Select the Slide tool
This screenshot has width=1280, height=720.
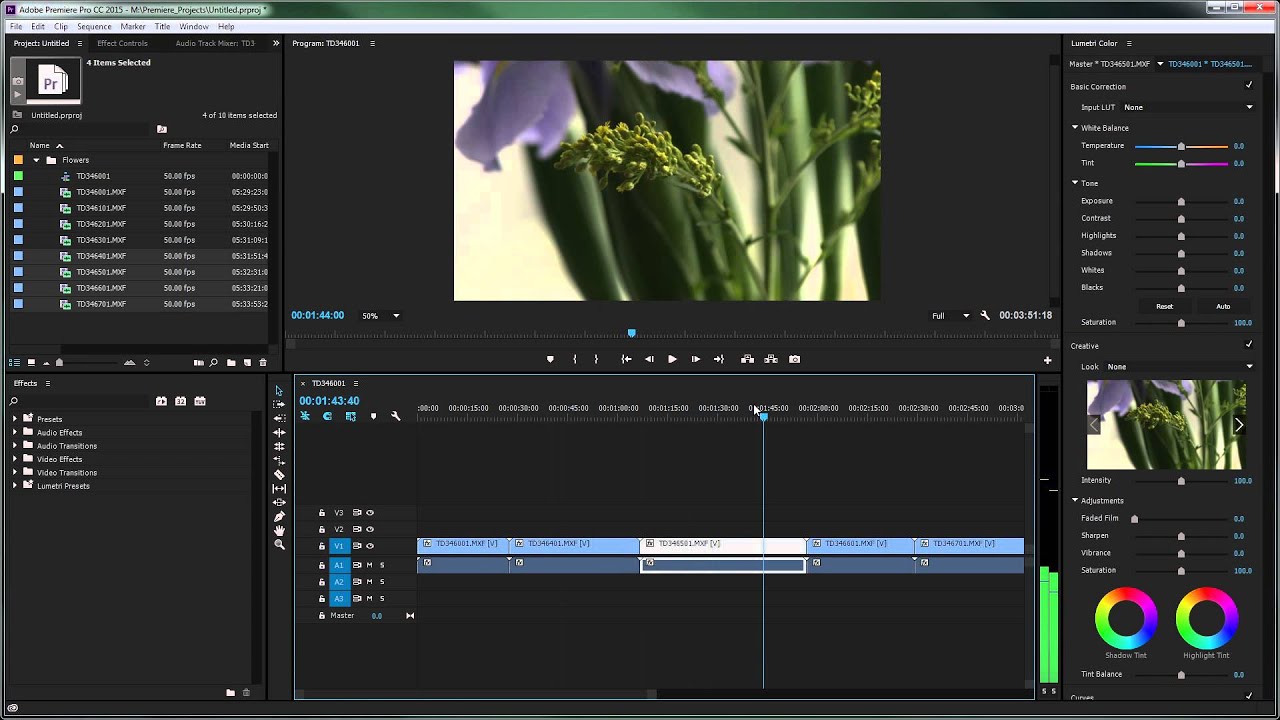279,502
